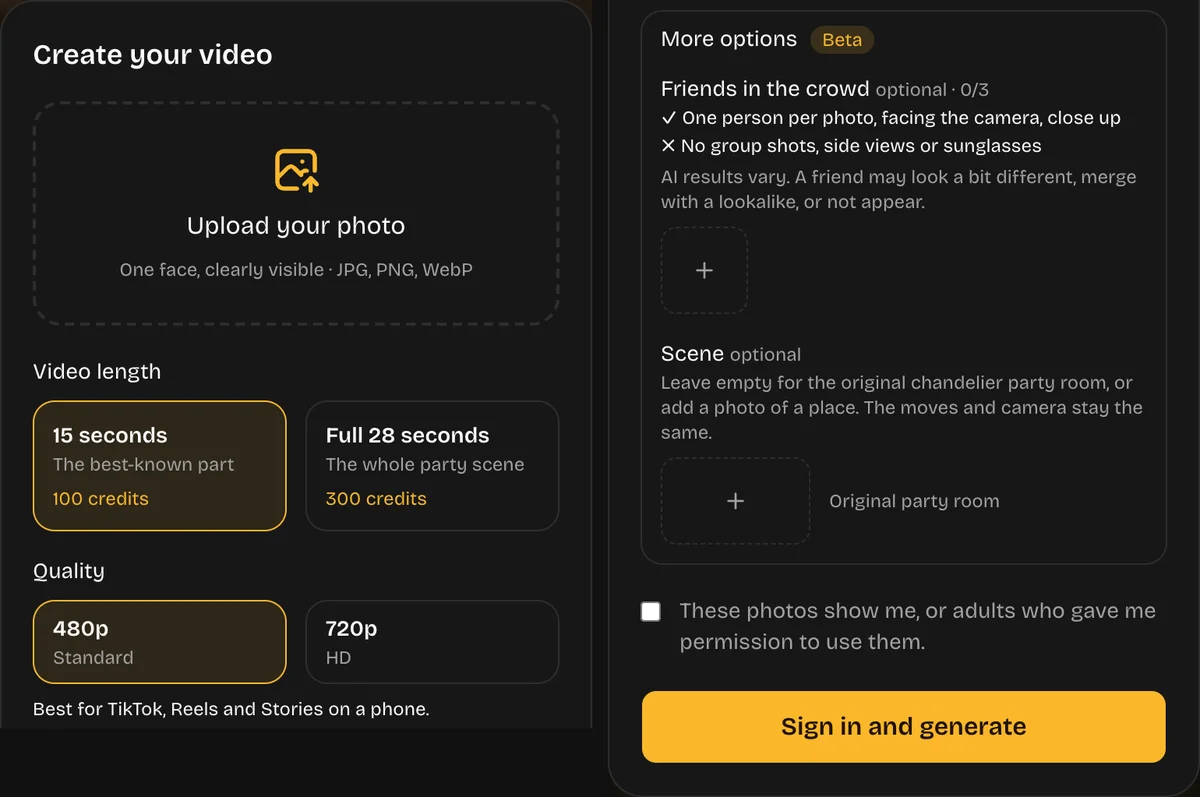This screenshot has height=797, width=1200.
Task: Click the Friends in the crowd heading
Action: pyautogui.click(x=765, y=88)
